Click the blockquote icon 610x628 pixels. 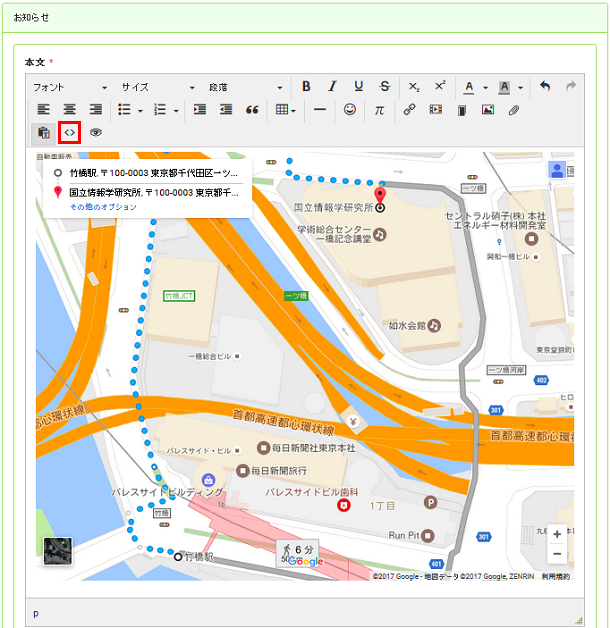point(252,109)
